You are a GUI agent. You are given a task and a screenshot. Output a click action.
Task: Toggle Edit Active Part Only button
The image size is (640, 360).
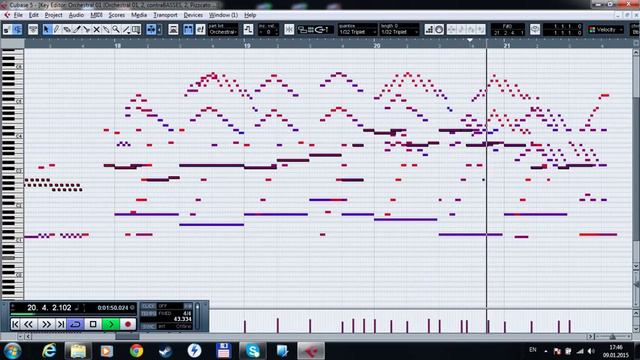(200, 30)
